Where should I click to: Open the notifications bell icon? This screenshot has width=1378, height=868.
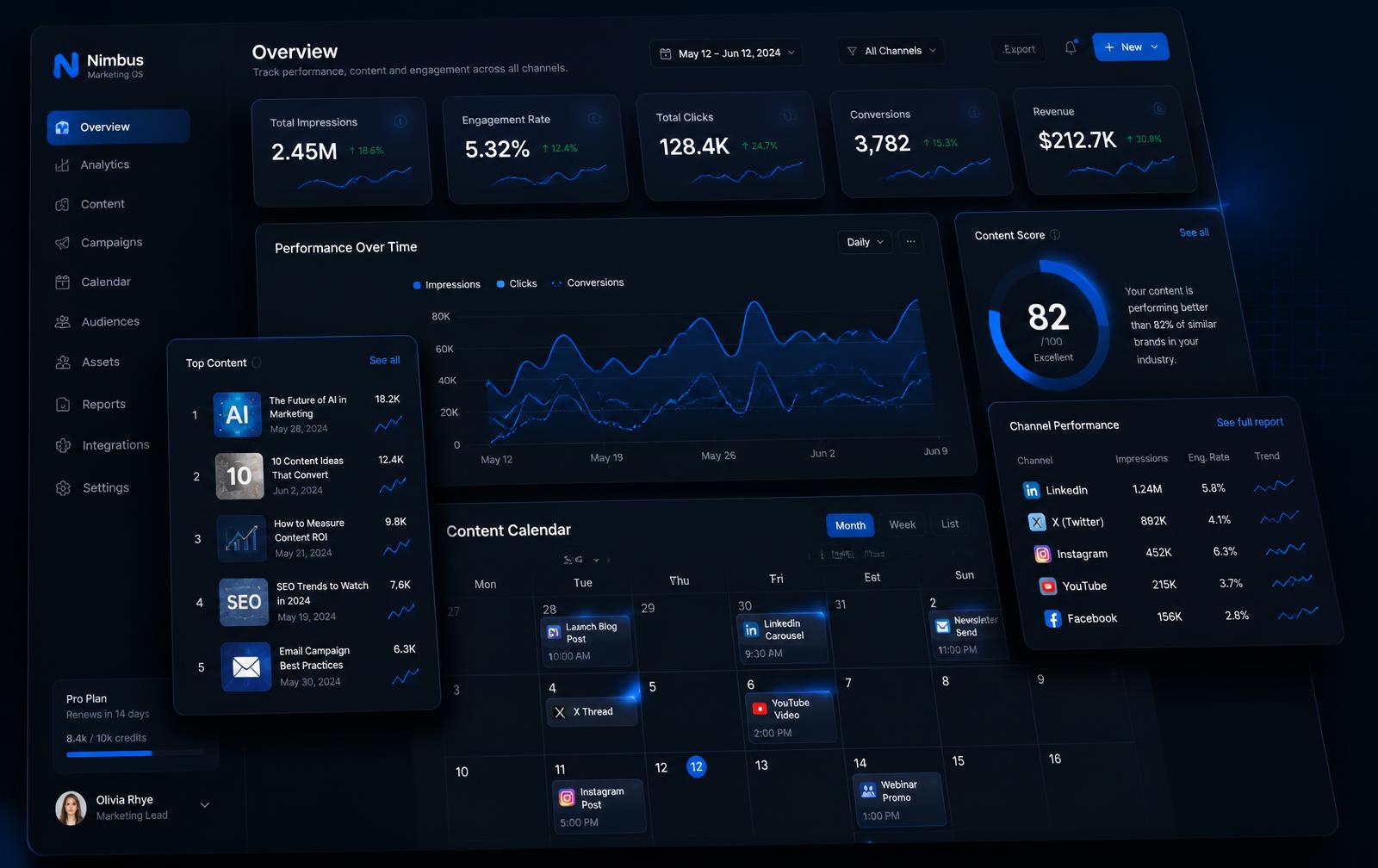click(x=1071, y=48)
